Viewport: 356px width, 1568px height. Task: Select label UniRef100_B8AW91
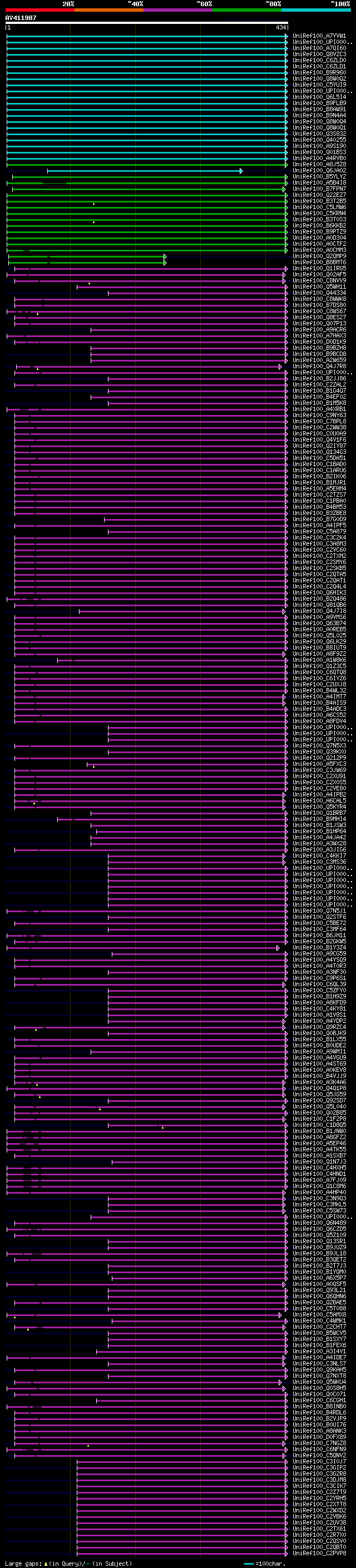click(x=319, y=110)
